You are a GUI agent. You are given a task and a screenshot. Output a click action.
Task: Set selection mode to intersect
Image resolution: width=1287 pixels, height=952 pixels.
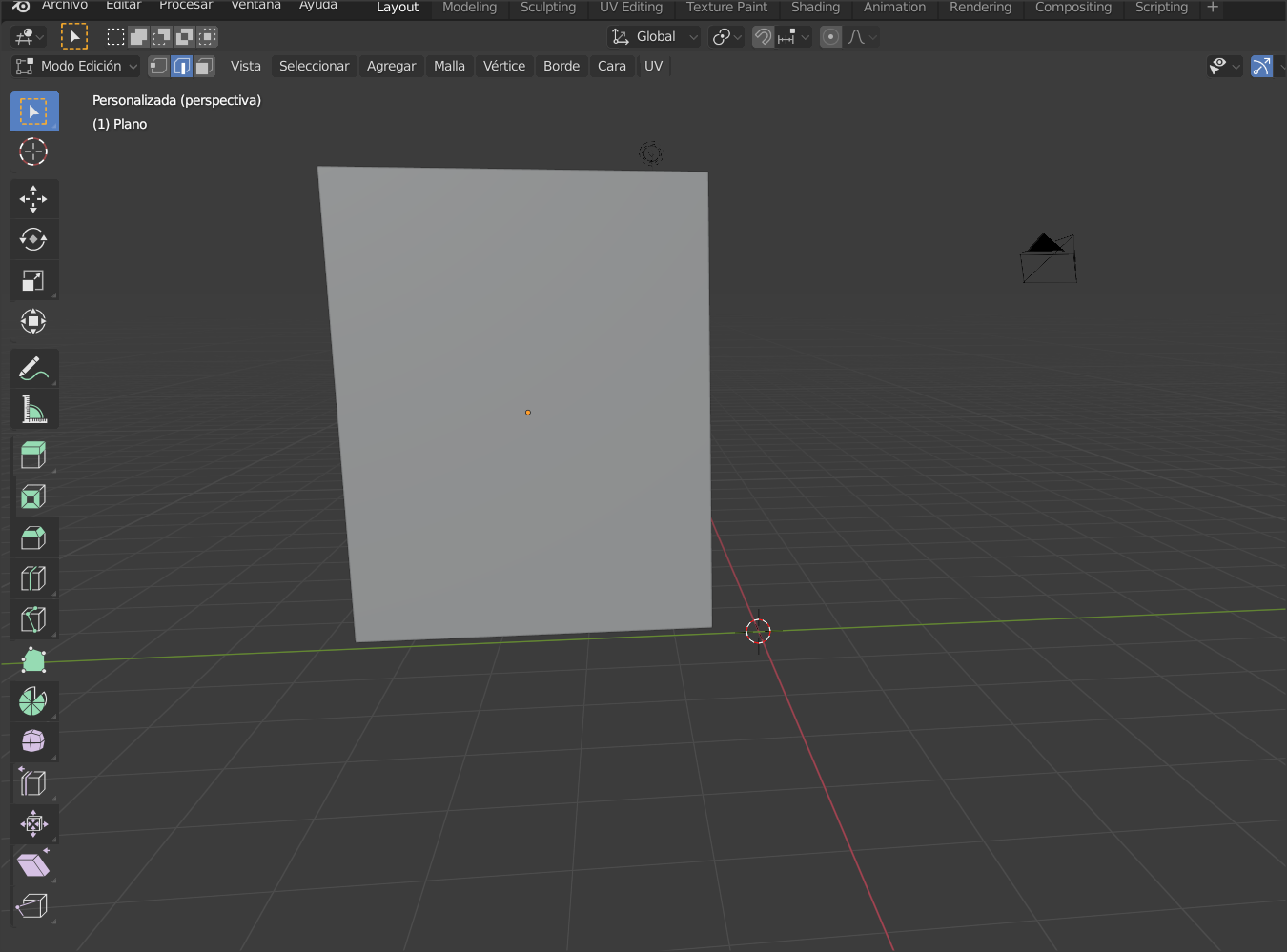click(x=207, y=36)
